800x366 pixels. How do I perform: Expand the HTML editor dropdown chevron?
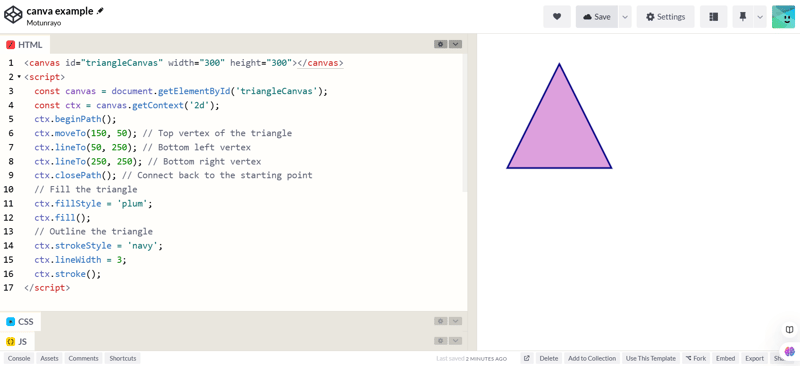point(455,44)
